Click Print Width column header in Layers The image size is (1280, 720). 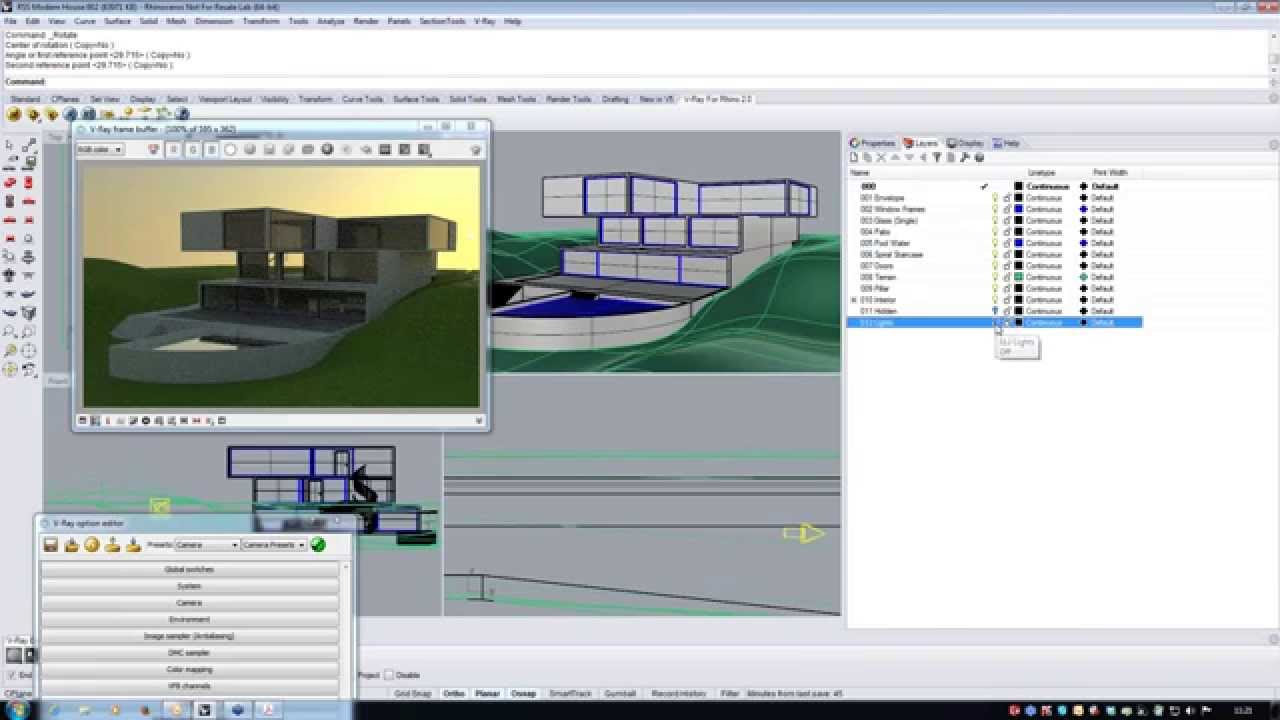coord(1110,173)
